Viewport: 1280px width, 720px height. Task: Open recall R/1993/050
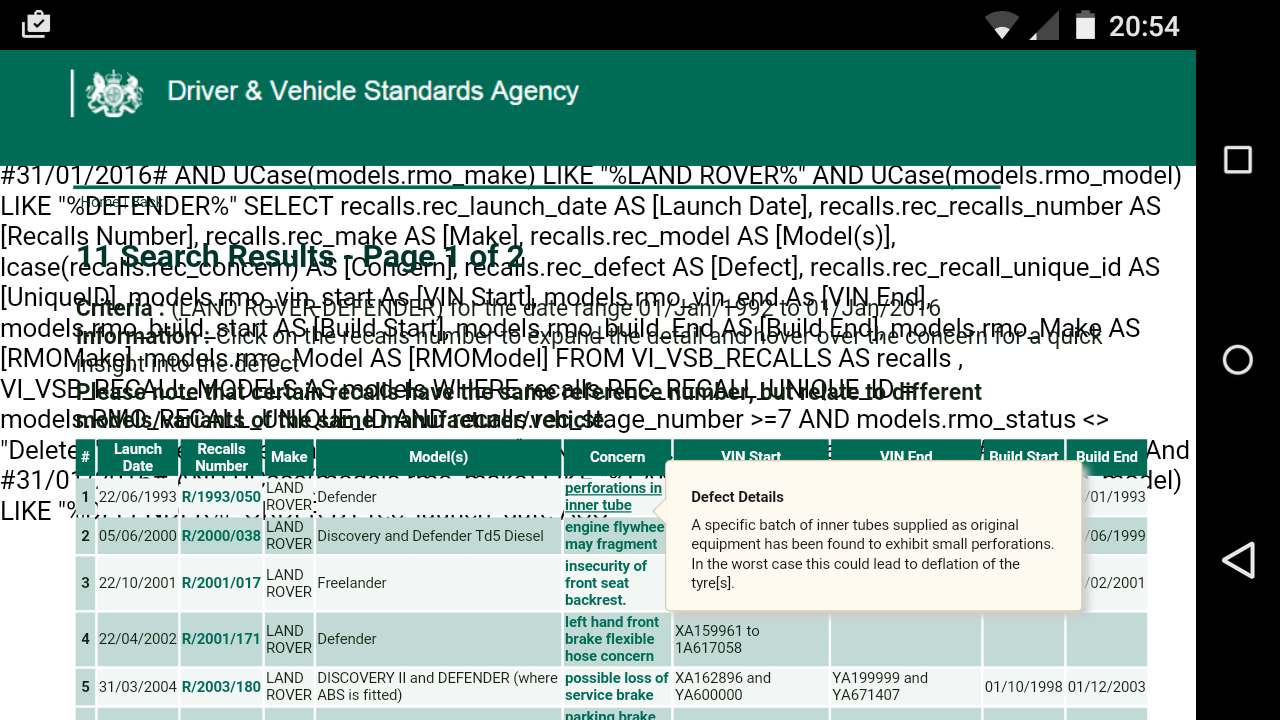[x=221, y=497]
